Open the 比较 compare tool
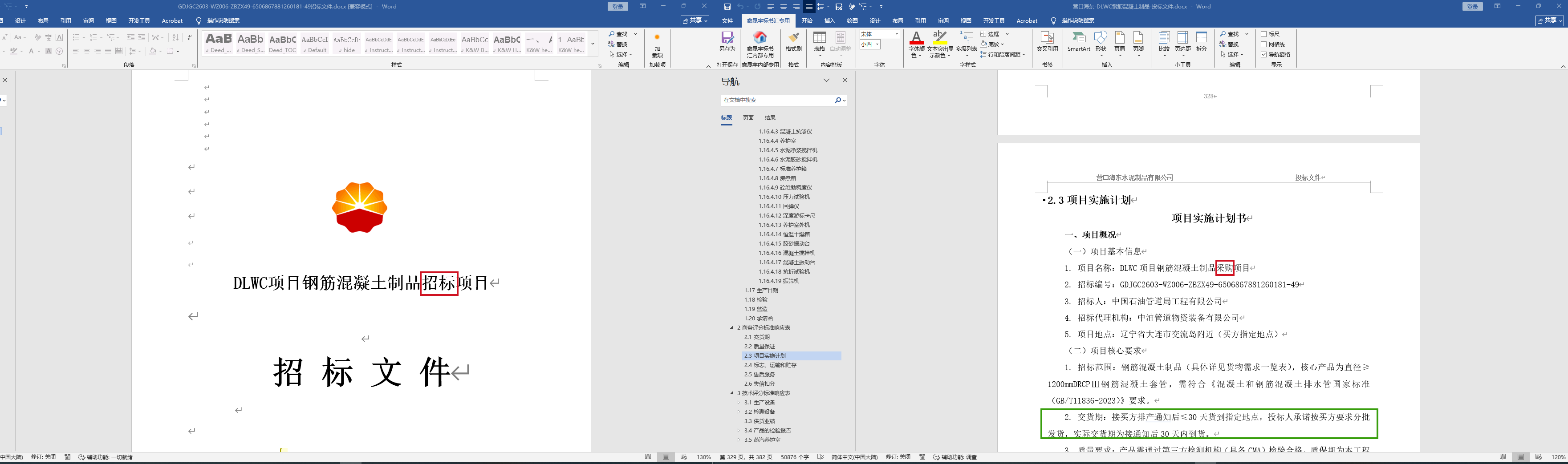 tap(1164, 43)
